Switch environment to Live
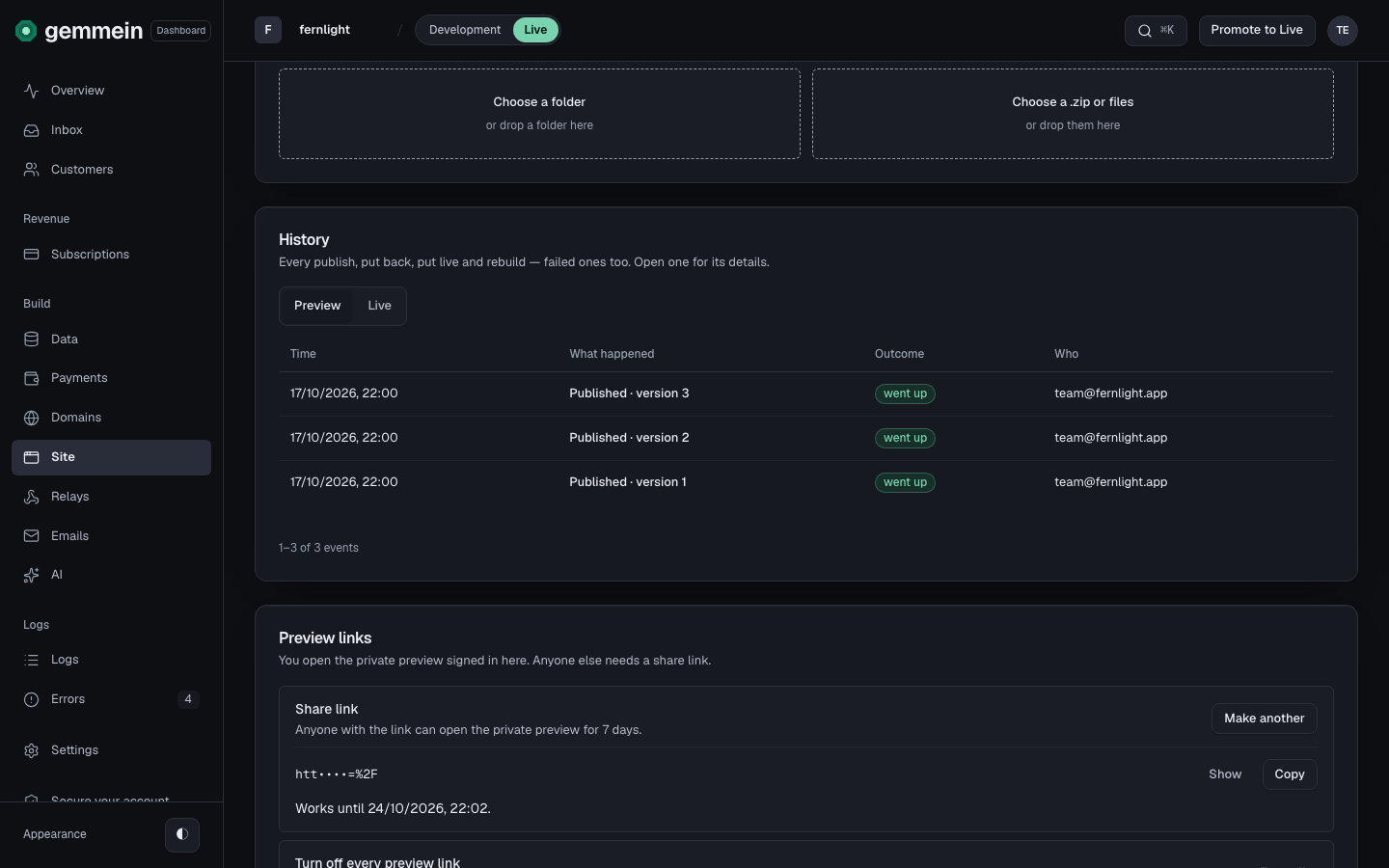This screenshot has height=868, width=1389. [x=535, y=30]
